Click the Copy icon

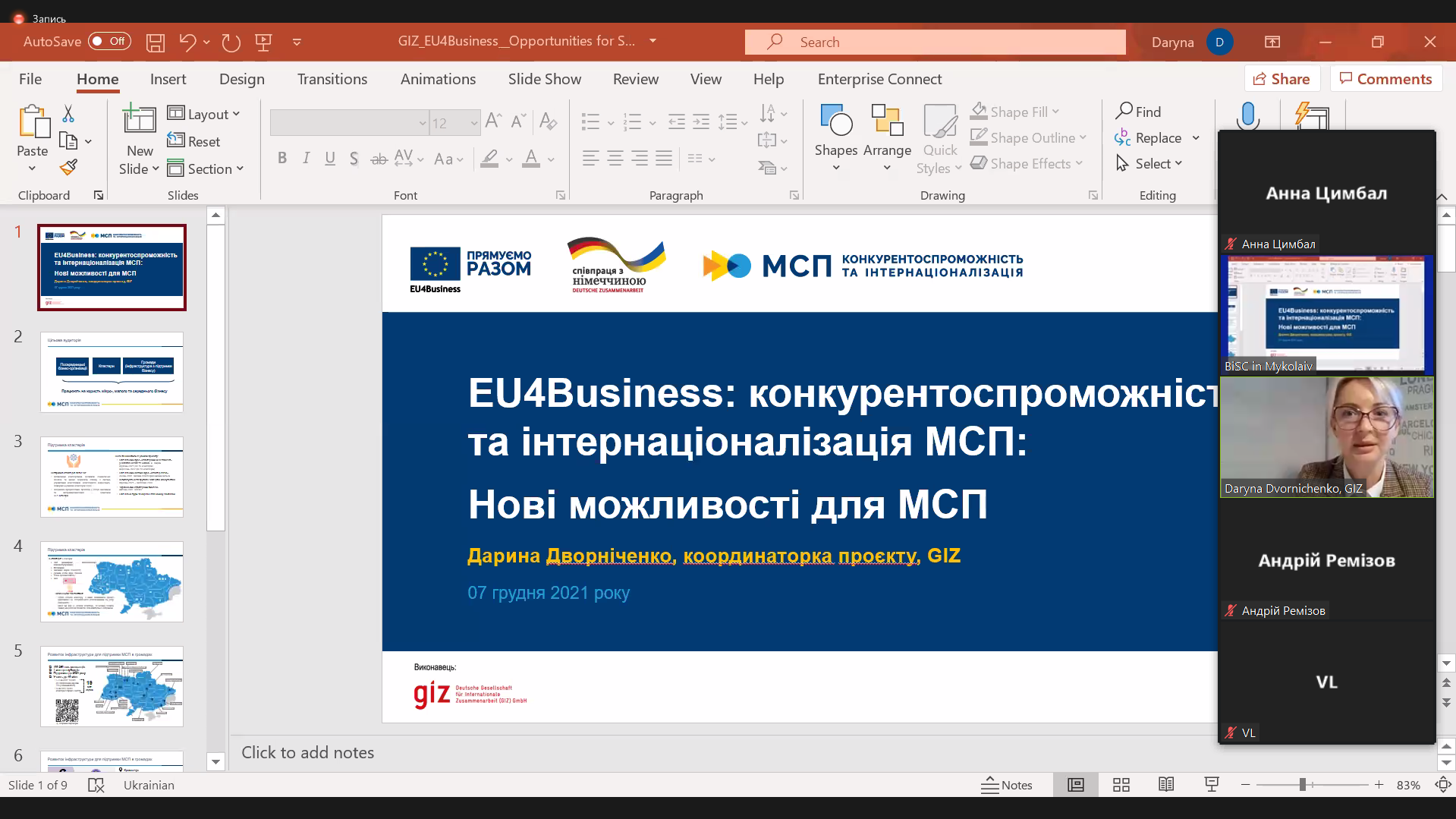(x=68, y=140)
